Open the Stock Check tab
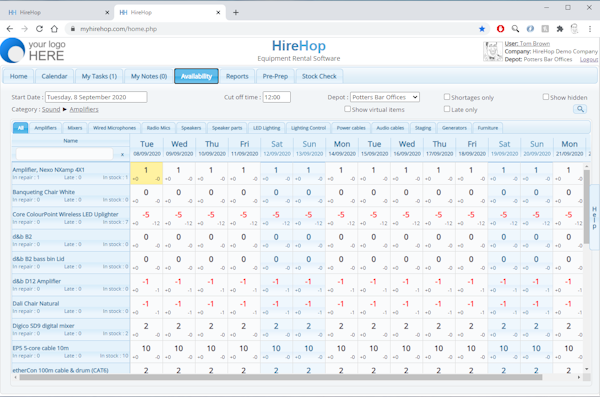This screenshot has width=600, height=397. click(319, 76)
